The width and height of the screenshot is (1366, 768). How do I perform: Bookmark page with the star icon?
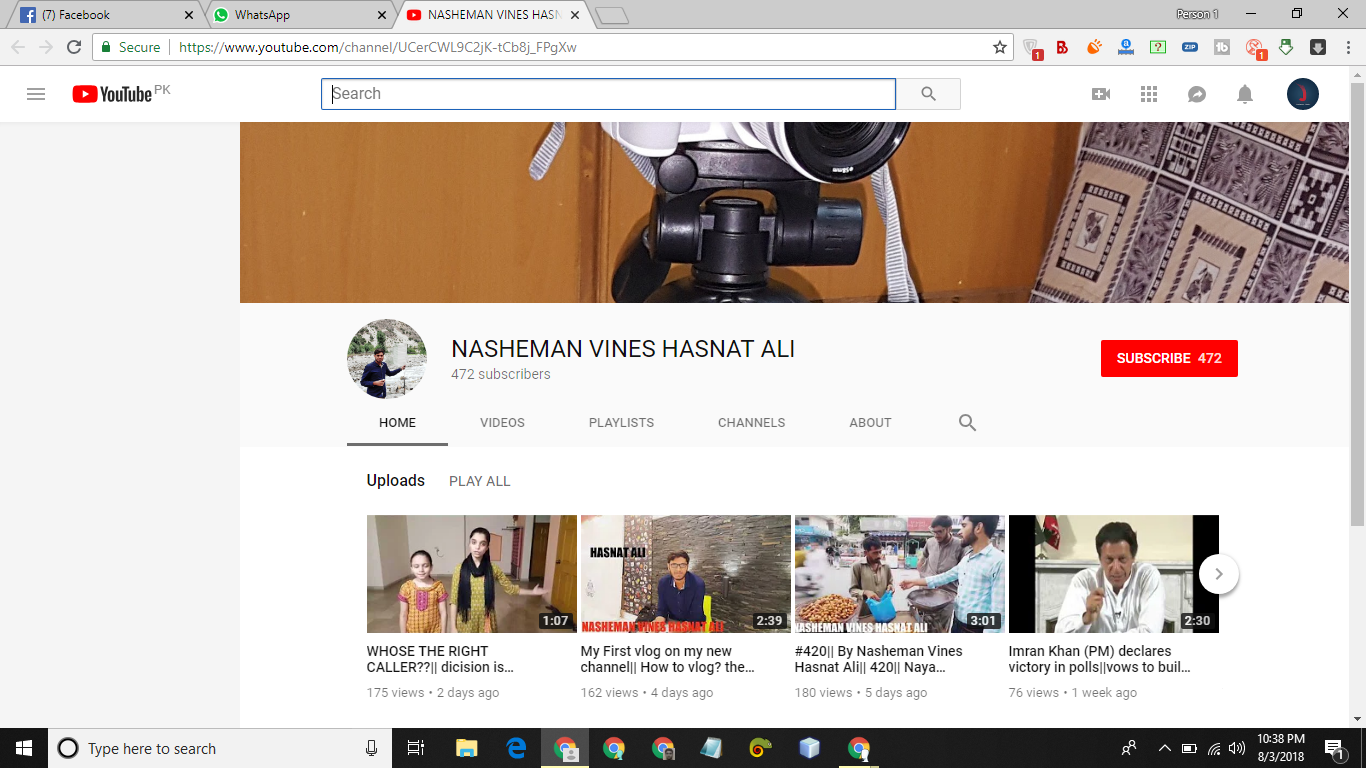[999, 47]
